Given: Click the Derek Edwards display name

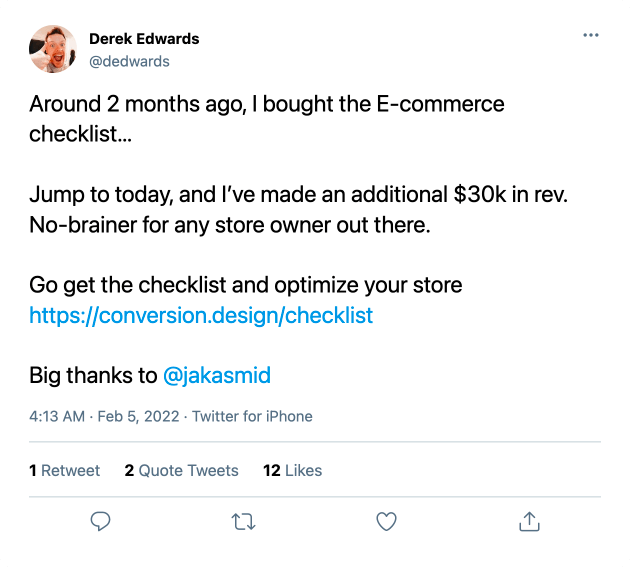Looking at the screenshot, I should point(144,39).
